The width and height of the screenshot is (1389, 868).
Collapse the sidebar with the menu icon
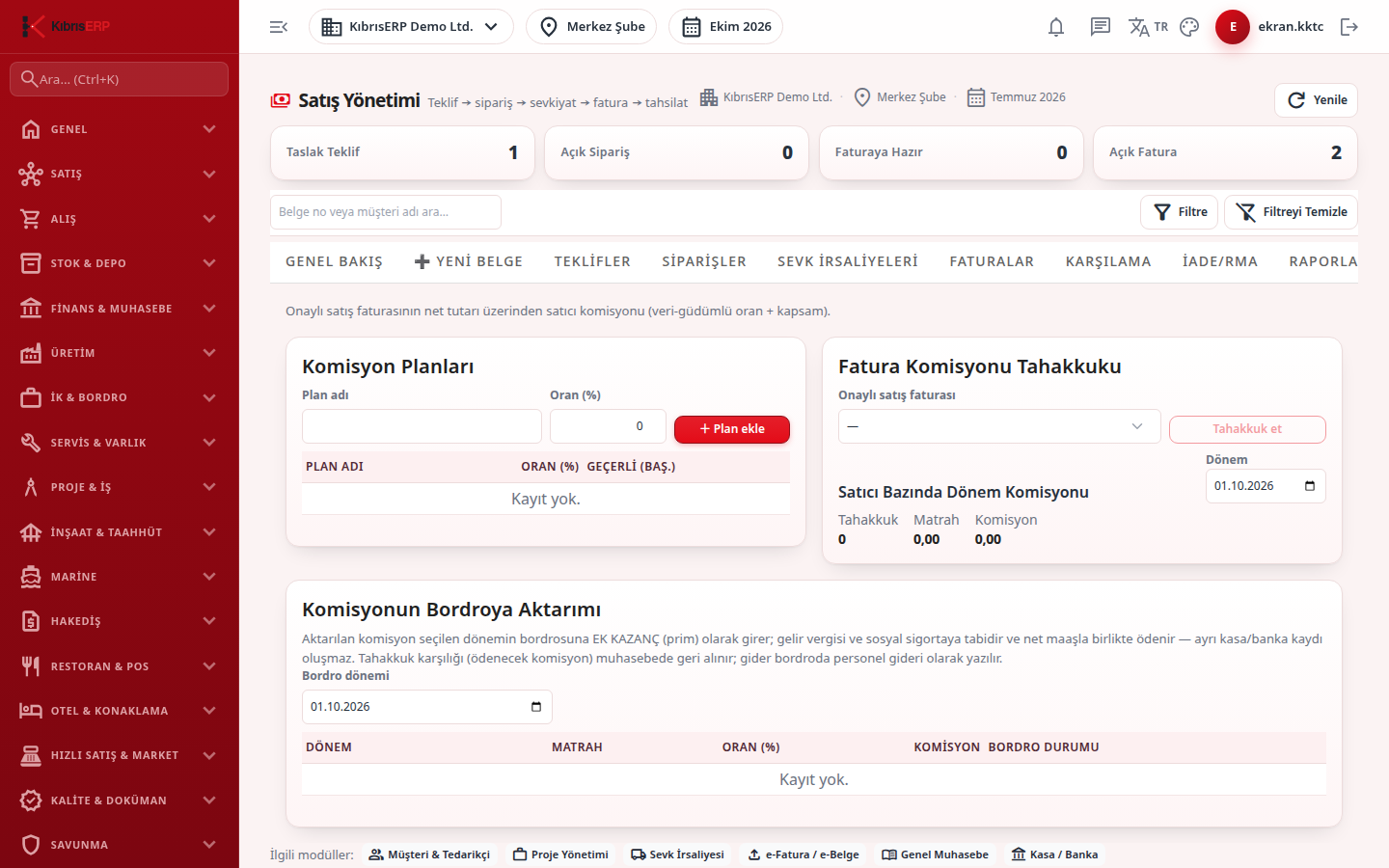click(279, 27)
